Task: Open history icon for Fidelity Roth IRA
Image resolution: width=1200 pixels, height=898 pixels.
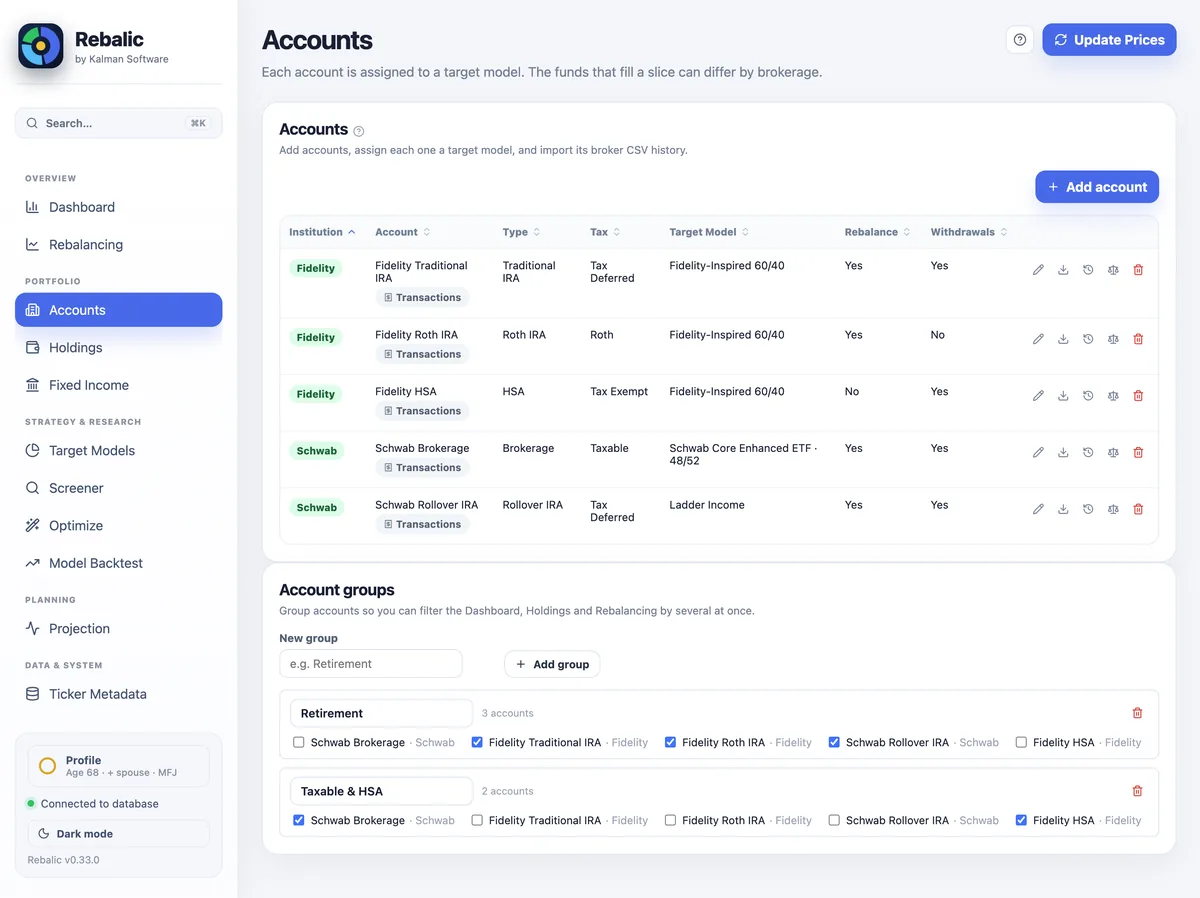Action: coord(1088,339)
